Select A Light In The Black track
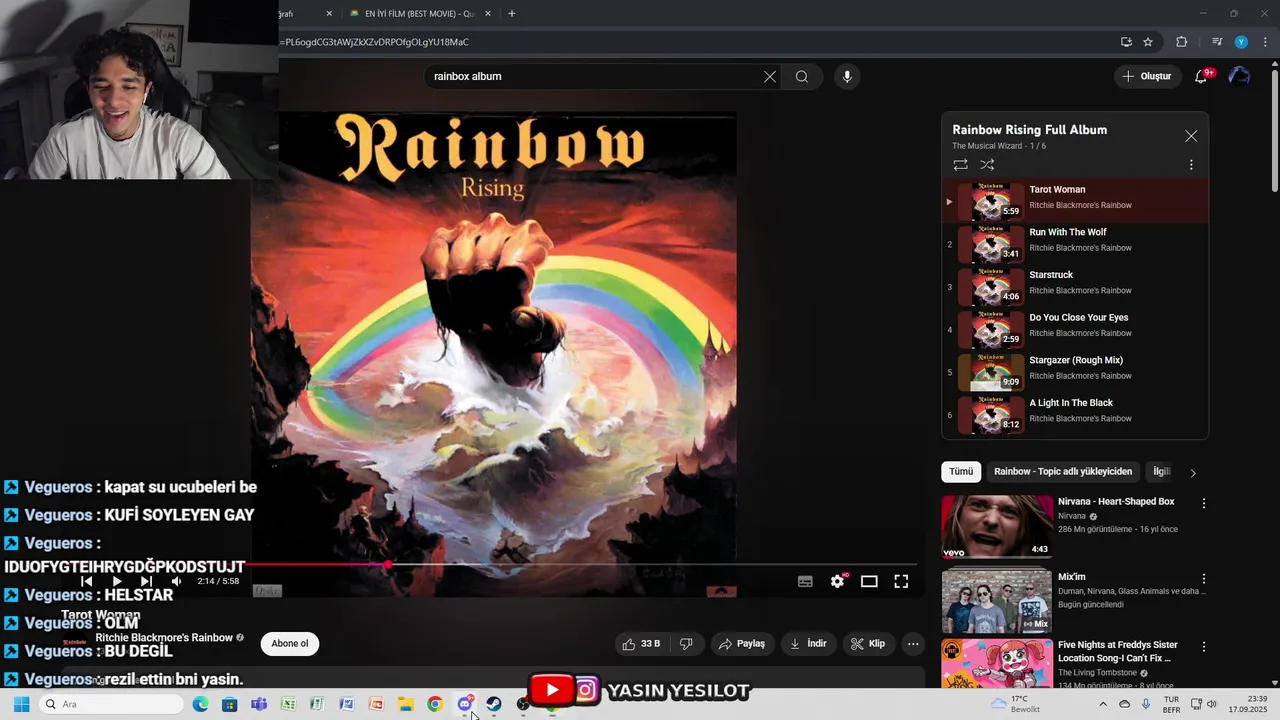Image resolution: width=1280 pixels, height=720 pixels. point(1075,415)
